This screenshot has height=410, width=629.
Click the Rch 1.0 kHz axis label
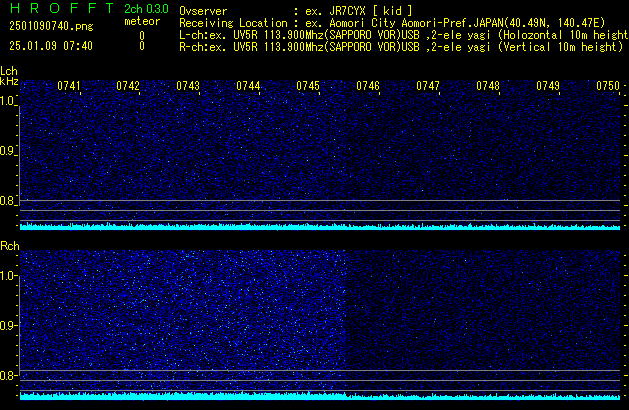click(7, 276)
